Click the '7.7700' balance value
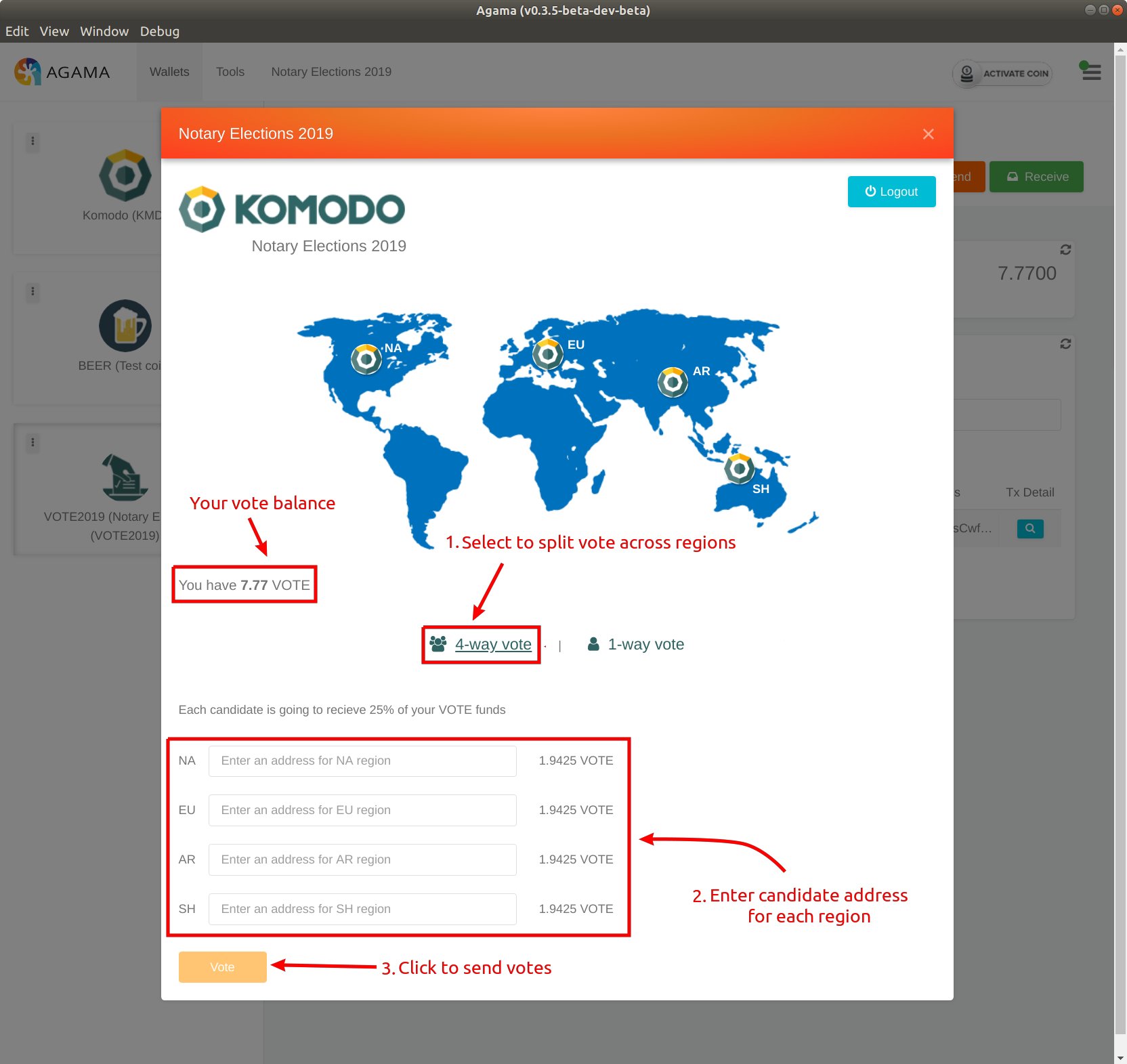The width and height of the screenshot is (1127, 1064). tap(1027, 274)
